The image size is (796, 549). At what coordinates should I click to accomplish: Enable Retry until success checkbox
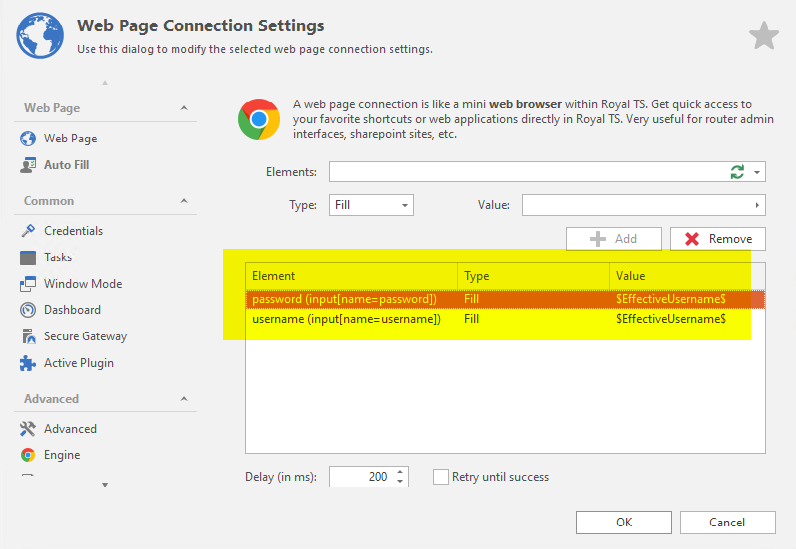click(441, 477)
